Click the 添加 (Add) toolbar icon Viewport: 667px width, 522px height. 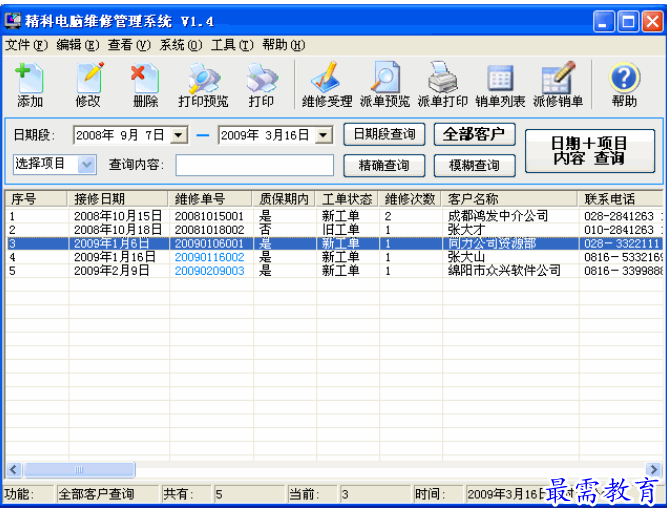29,85
